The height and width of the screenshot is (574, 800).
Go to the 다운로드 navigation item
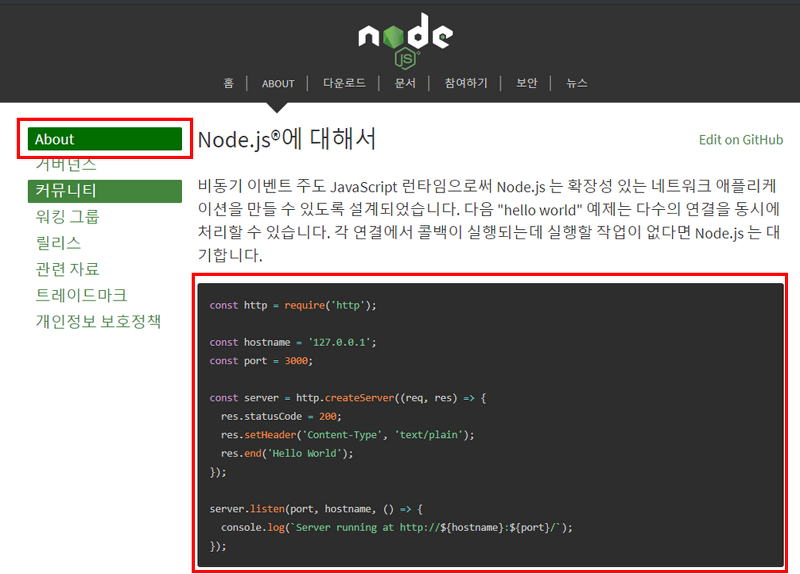coord(344,83)
